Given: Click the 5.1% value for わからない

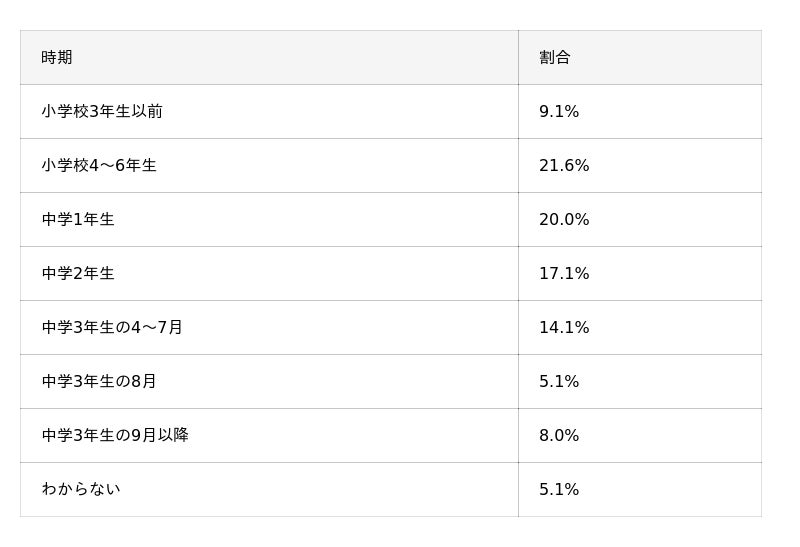Looking at the screenshot, I should tap(559, 489).
